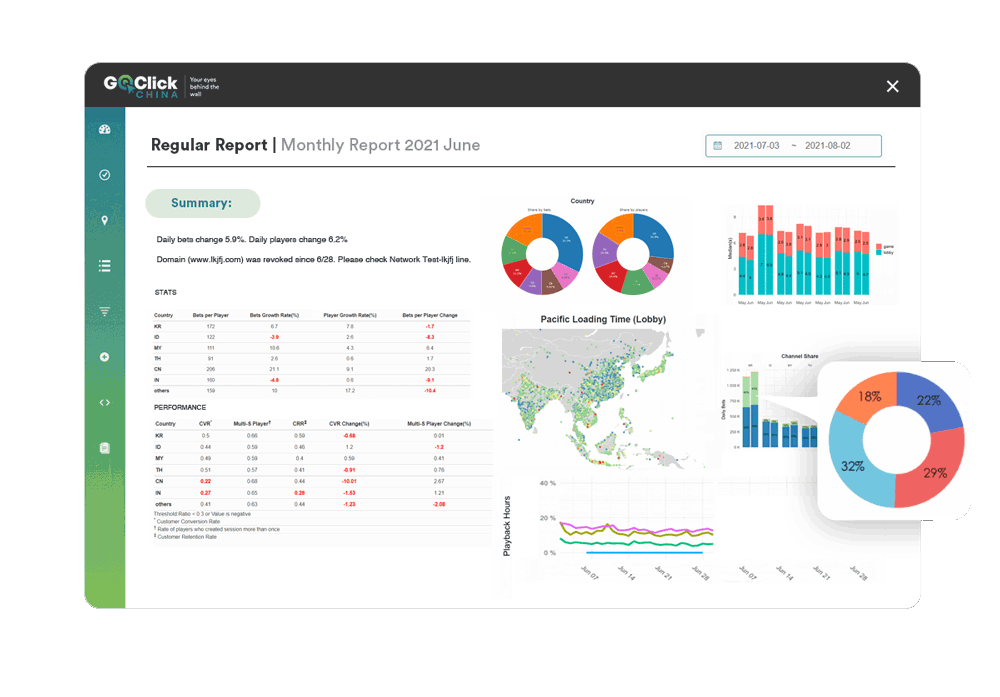
Task: Open the 2021-07-03 start date selector
Action: (x=757, y=145)
